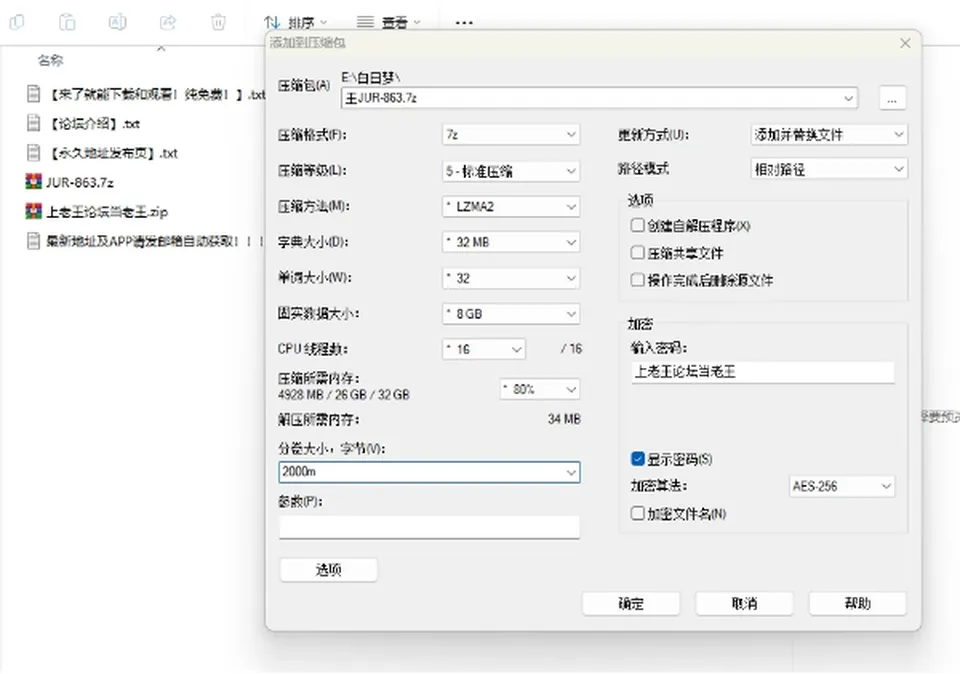
Task: Click the password input field
Action: [x=763, y=372]
